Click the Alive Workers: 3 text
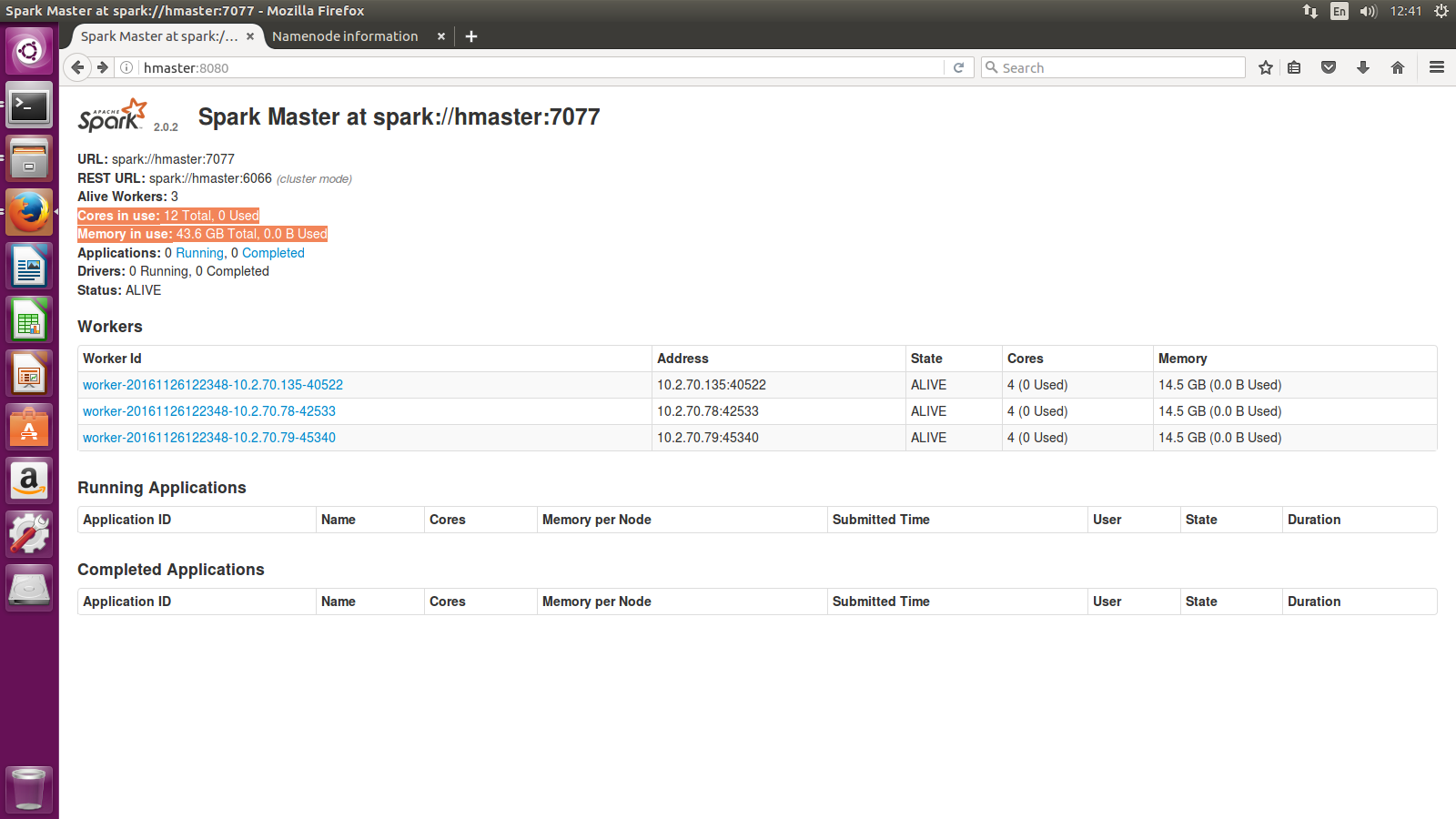1456x819 pixels. (127, 197)
